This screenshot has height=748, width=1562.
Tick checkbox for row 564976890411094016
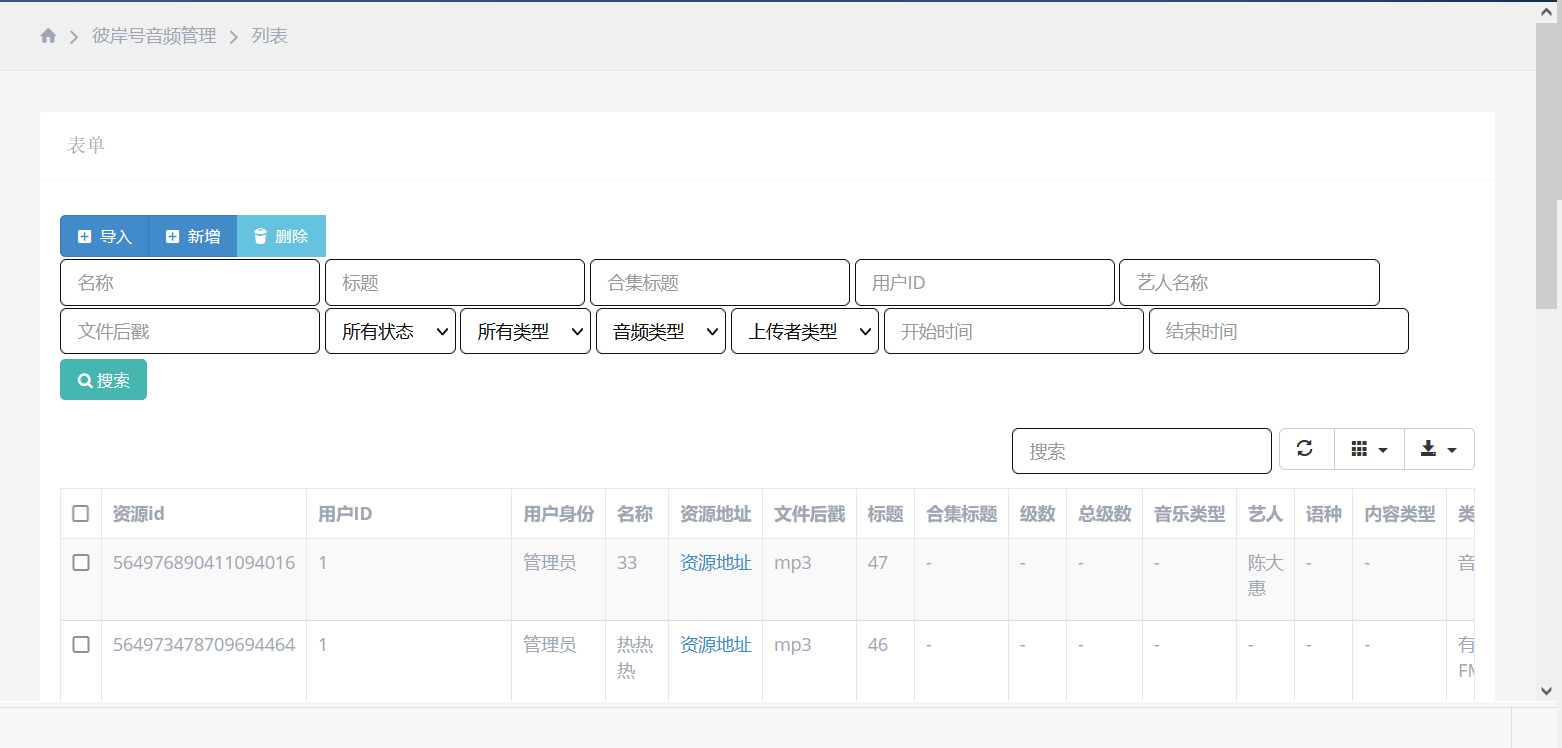(x=81, y=563)
